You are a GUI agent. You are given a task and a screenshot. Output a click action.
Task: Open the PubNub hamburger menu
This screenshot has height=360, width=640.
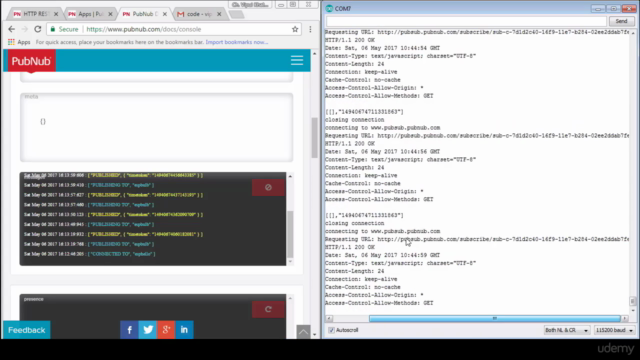297,60
